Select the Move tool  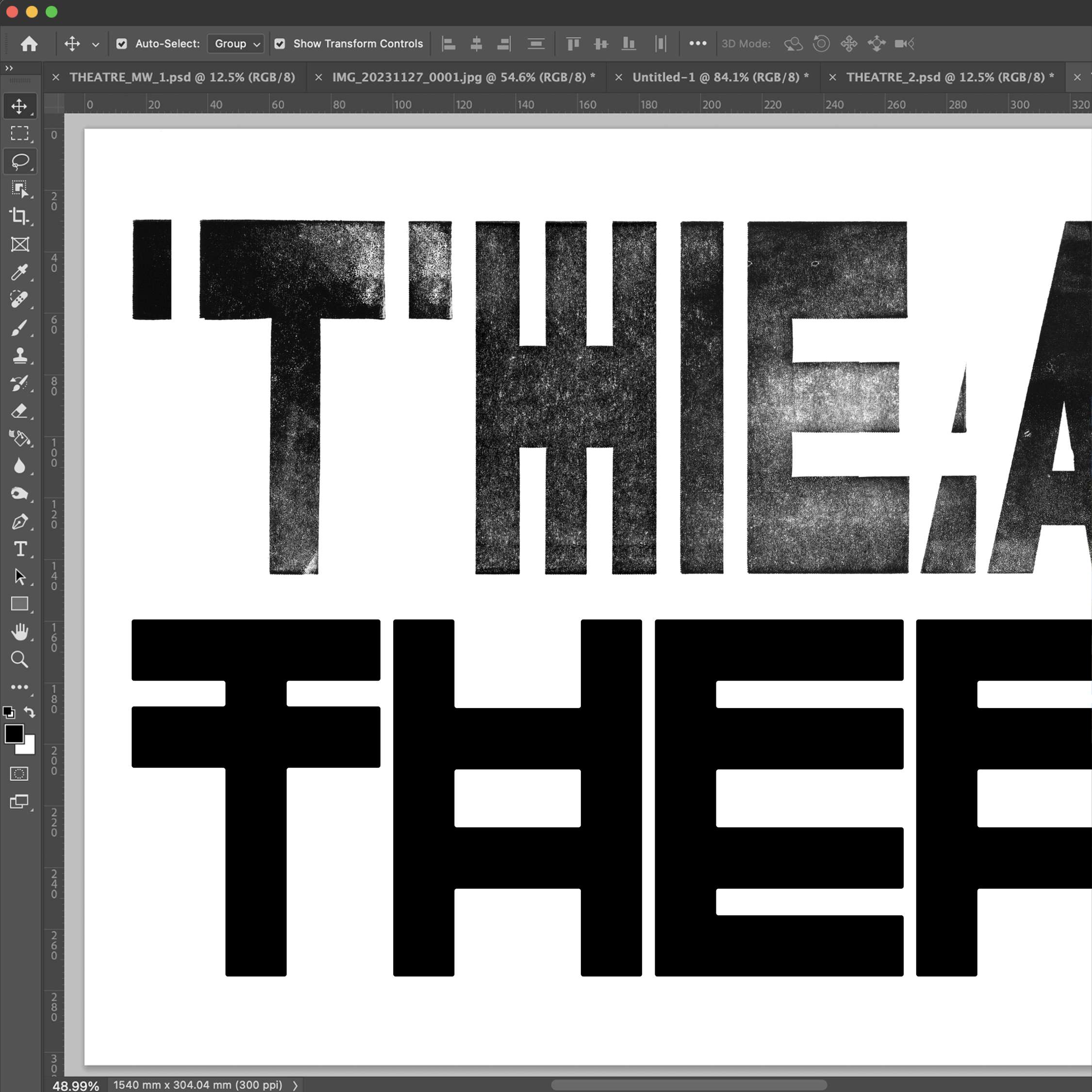[x=20, y=106]
